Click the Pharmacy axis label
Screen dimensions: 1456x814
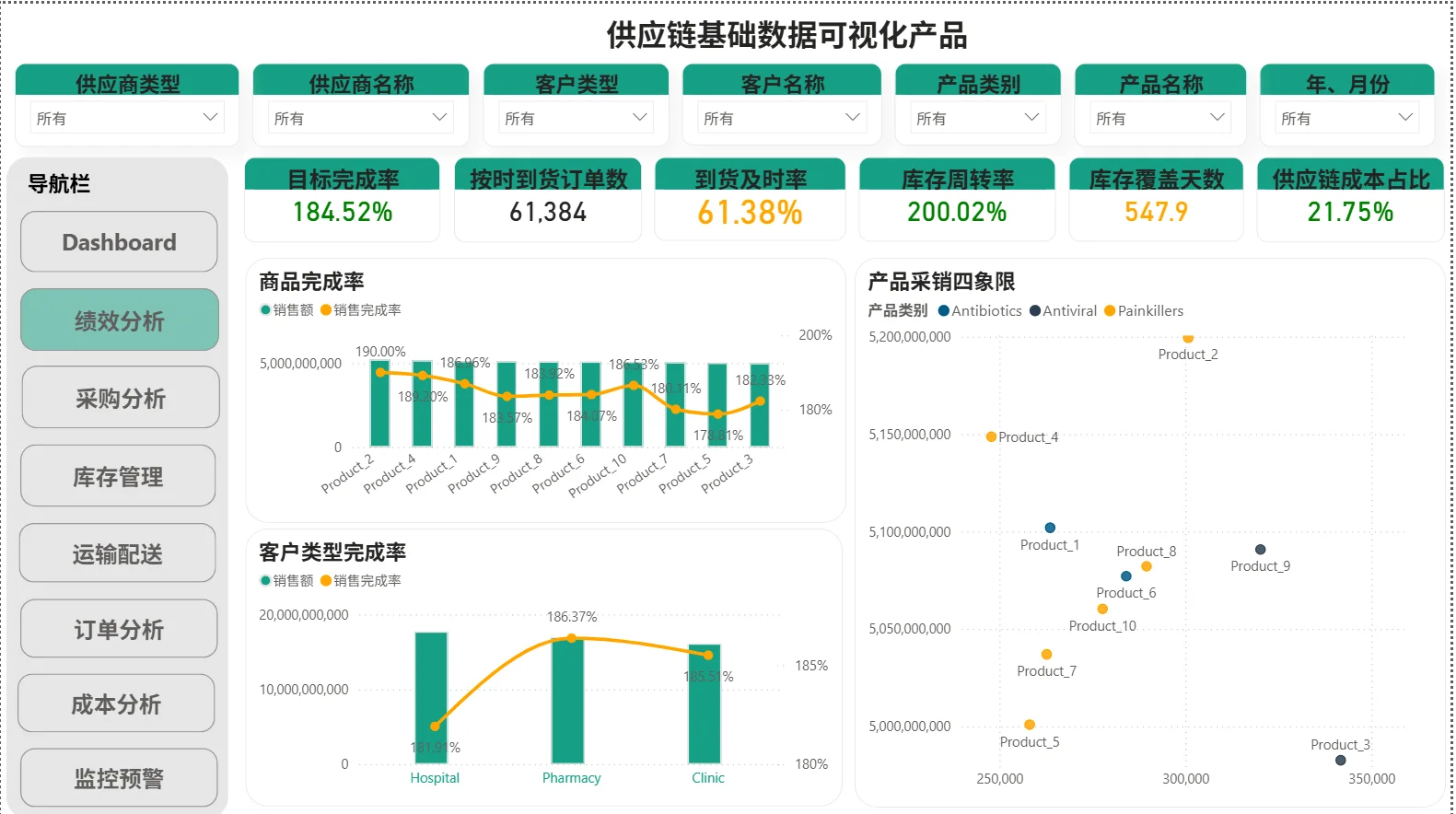(x=571, y=778)
